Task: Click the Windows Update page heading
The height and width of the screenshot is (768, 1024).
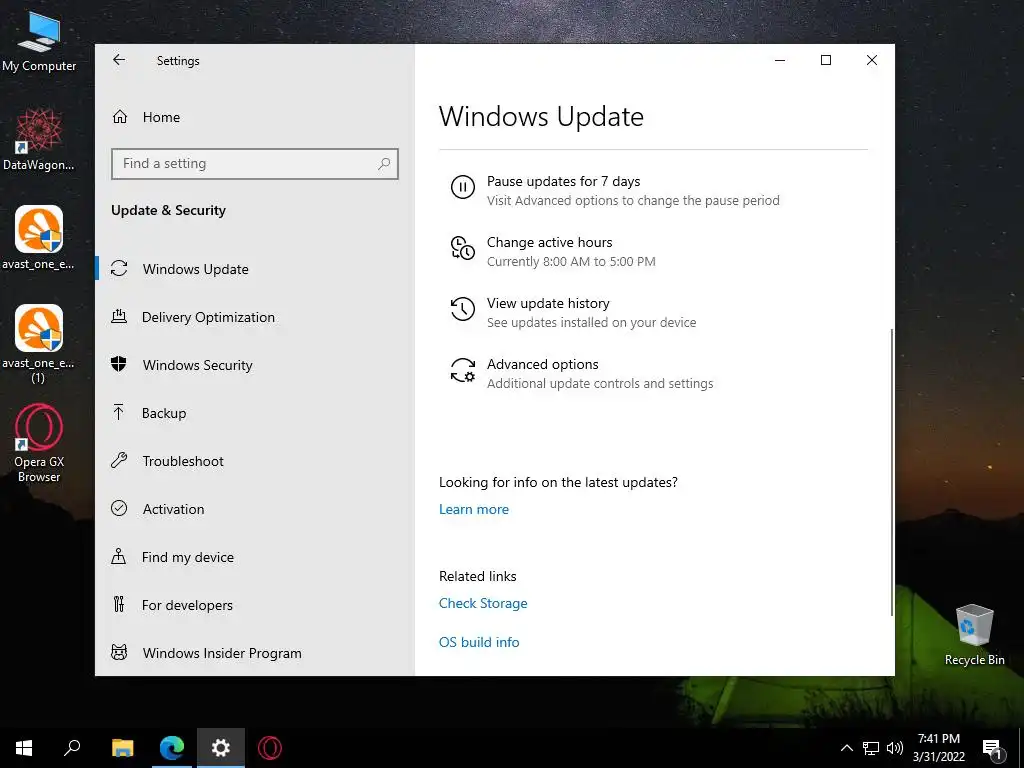Action: click(541, 117)
